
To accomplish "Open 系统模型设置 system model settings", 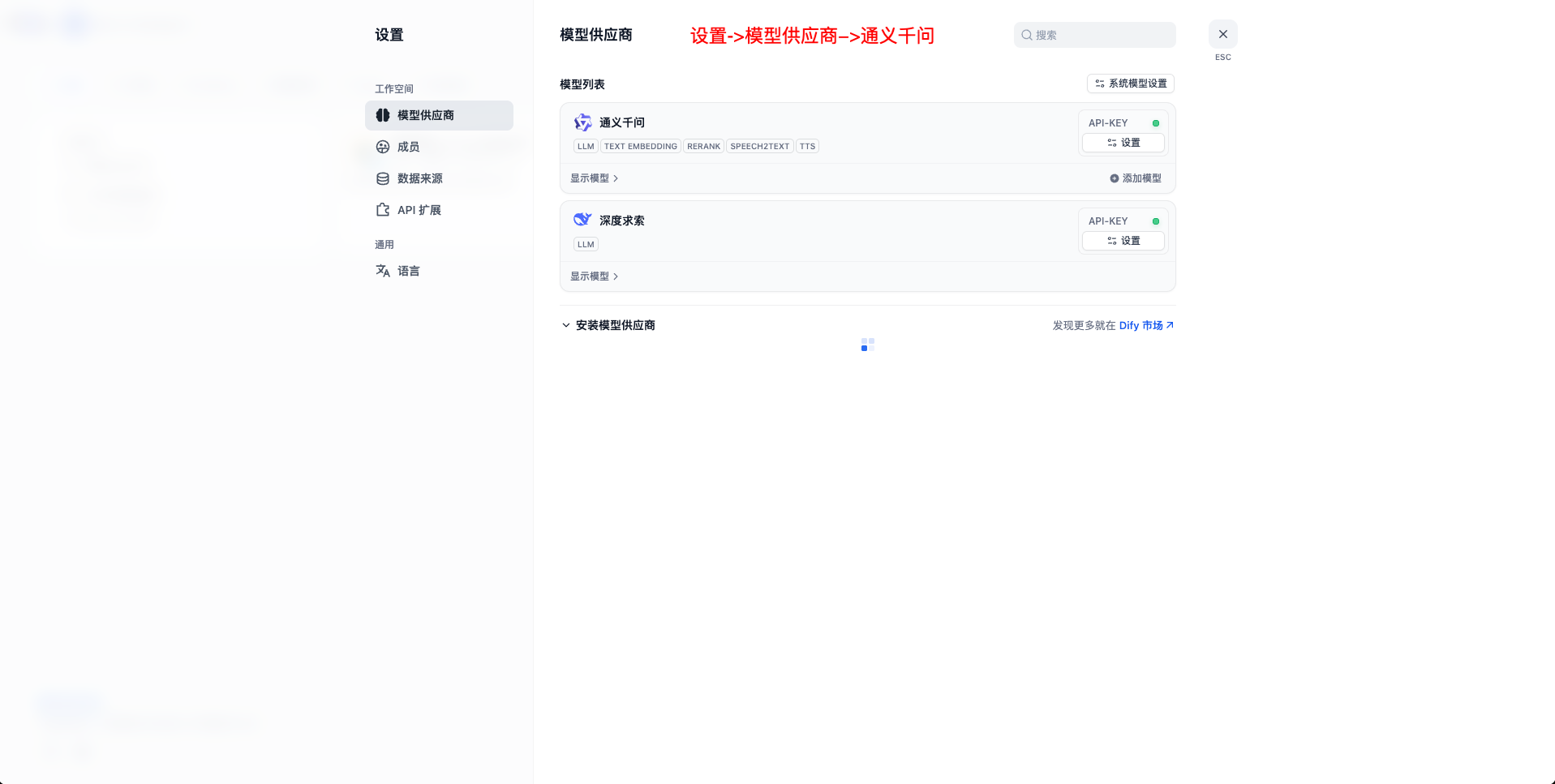I will click(x=1131, y=84).
